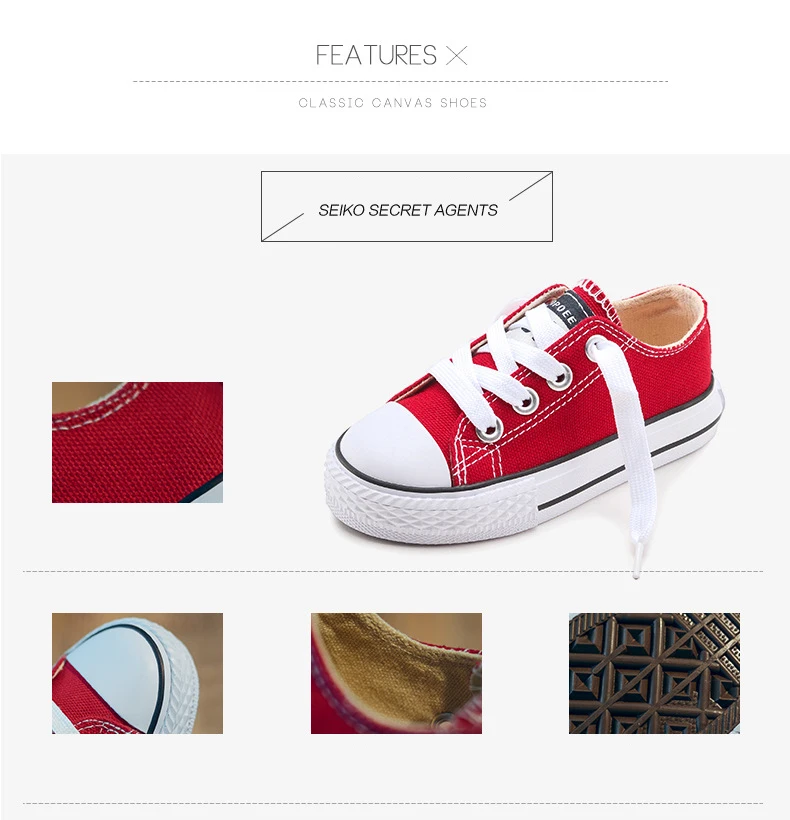Screen dimensions: 790x820
Task: Click the main red sneaker product image
Action: pos(524,426)
